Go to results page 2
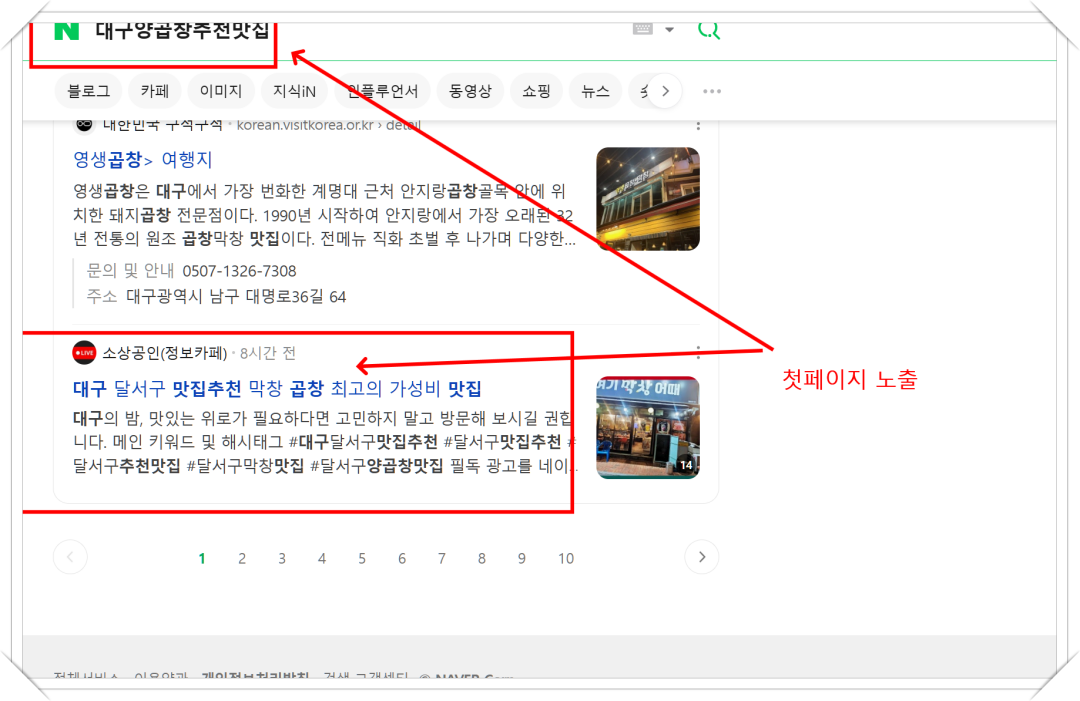Image resolution: width=1080 pixels, height=701 pixels. point(242,558)
